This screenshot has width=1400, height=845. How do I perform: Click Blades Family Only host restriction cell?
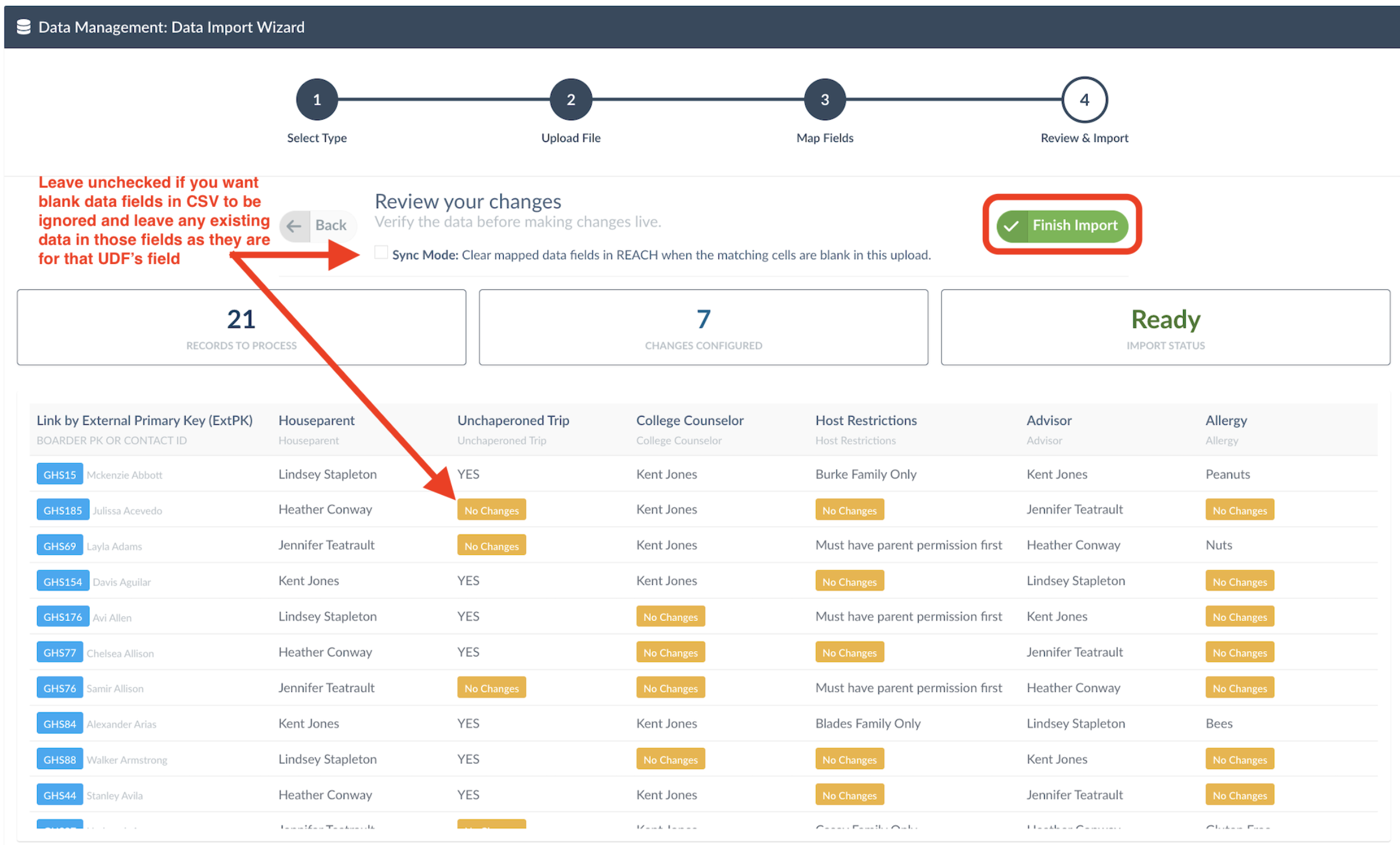pyautogui.click(x=868, y=723)
